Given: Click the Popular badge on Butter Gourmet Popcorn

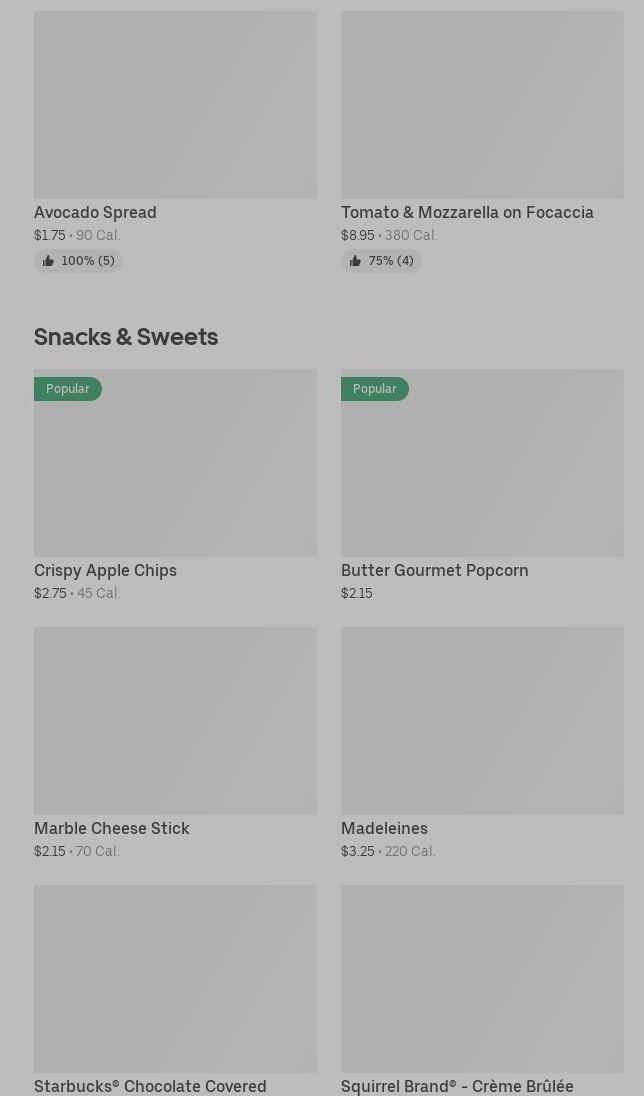Looking at the screenshot, I should pyautogui.click(x=375, y=389).
